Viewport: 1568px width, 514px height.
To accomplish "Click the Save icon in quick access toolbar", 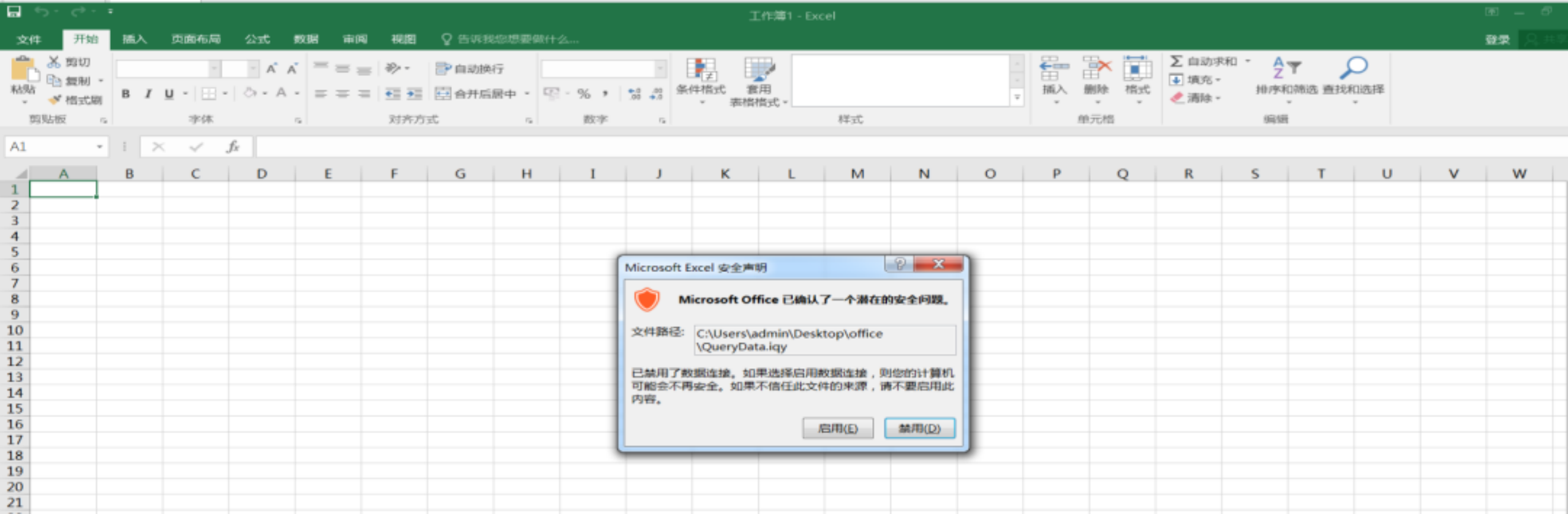I will [14, 12].
